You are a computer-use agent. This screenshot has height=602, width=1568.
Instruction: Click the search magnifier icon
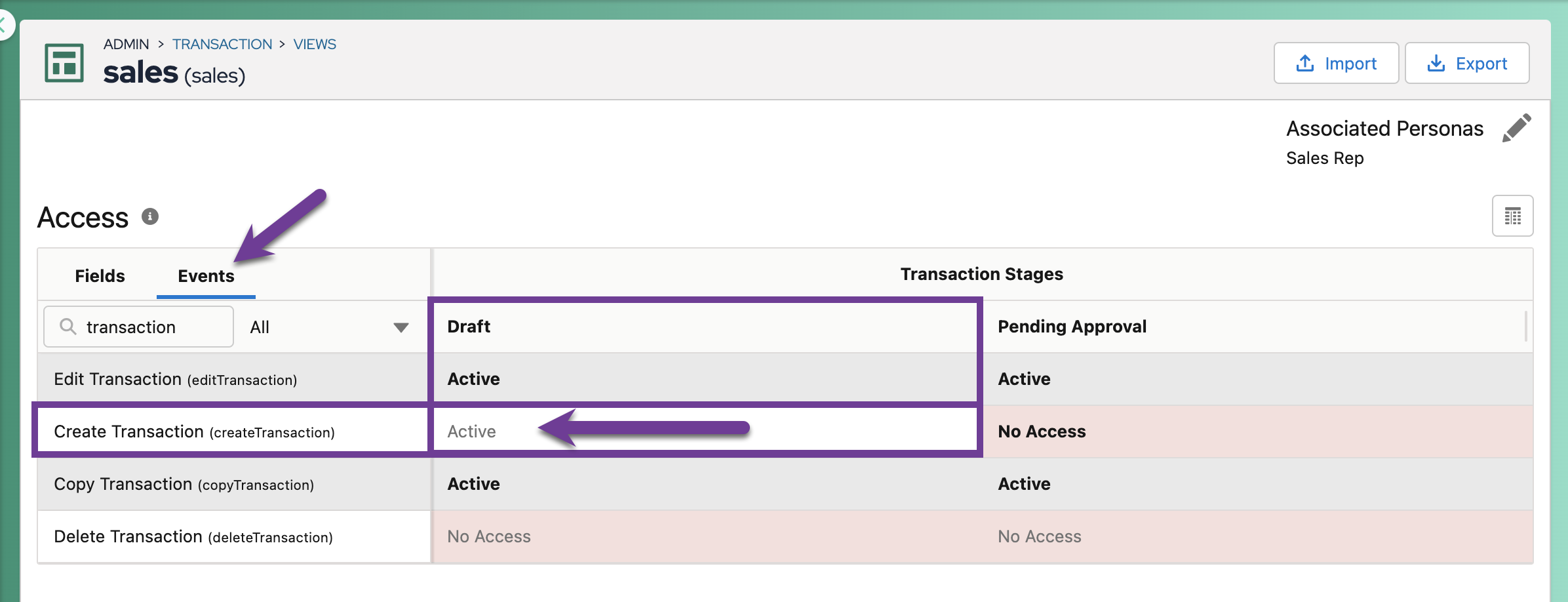click(68, 326)
